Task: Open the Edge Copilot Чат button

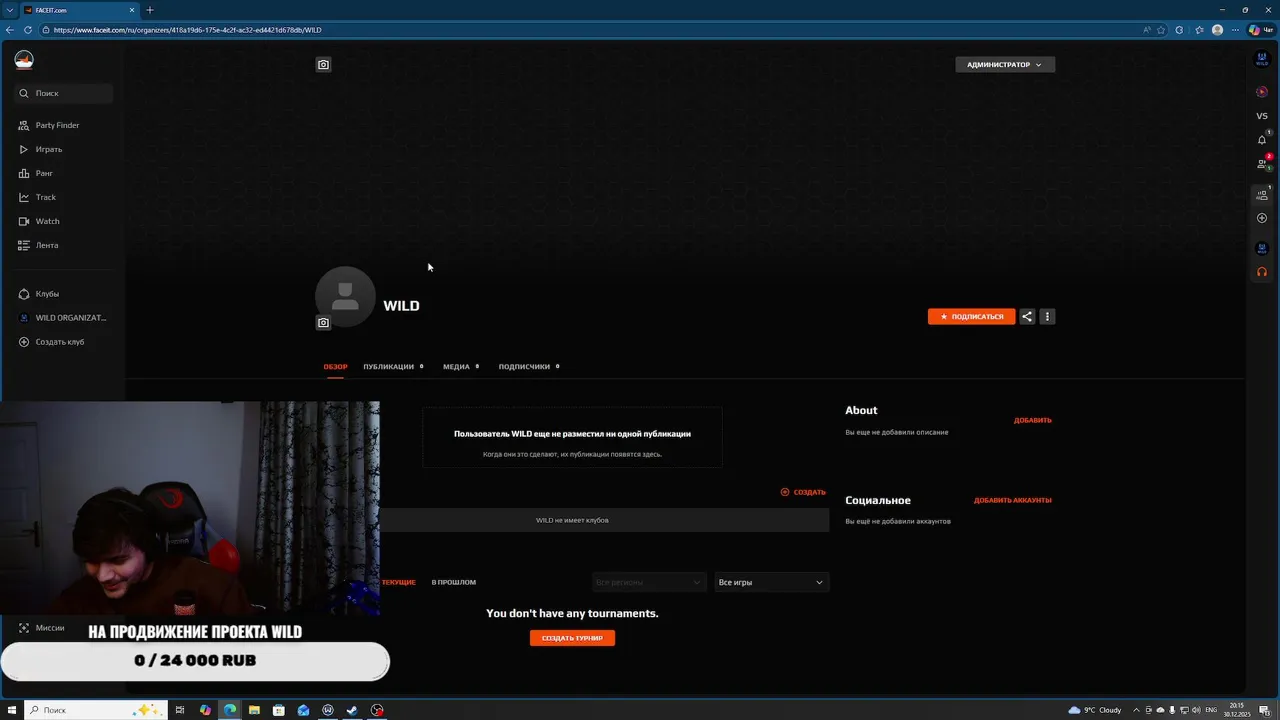Action: click(x=1261, y=30)
